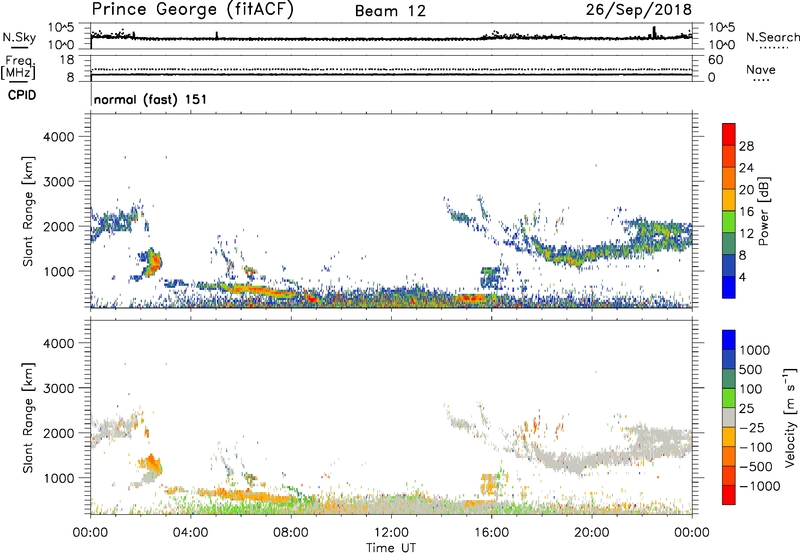Click the blue bottom of the Power color bar
Screen dimensions: 800x554
[729, 287]
